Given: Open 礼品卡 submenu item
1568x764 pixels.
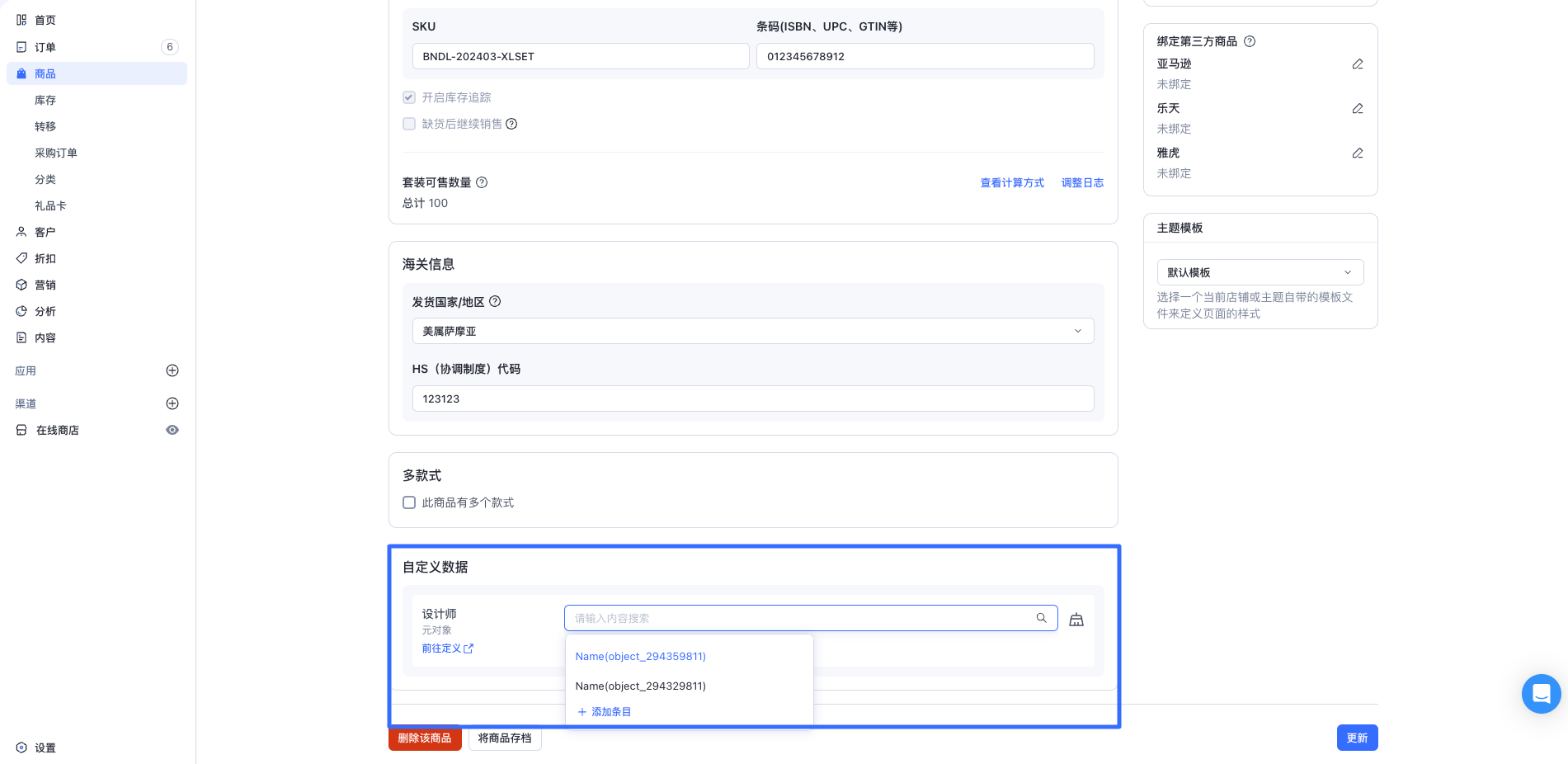Looking at the screenshot, I should point(50,205).
